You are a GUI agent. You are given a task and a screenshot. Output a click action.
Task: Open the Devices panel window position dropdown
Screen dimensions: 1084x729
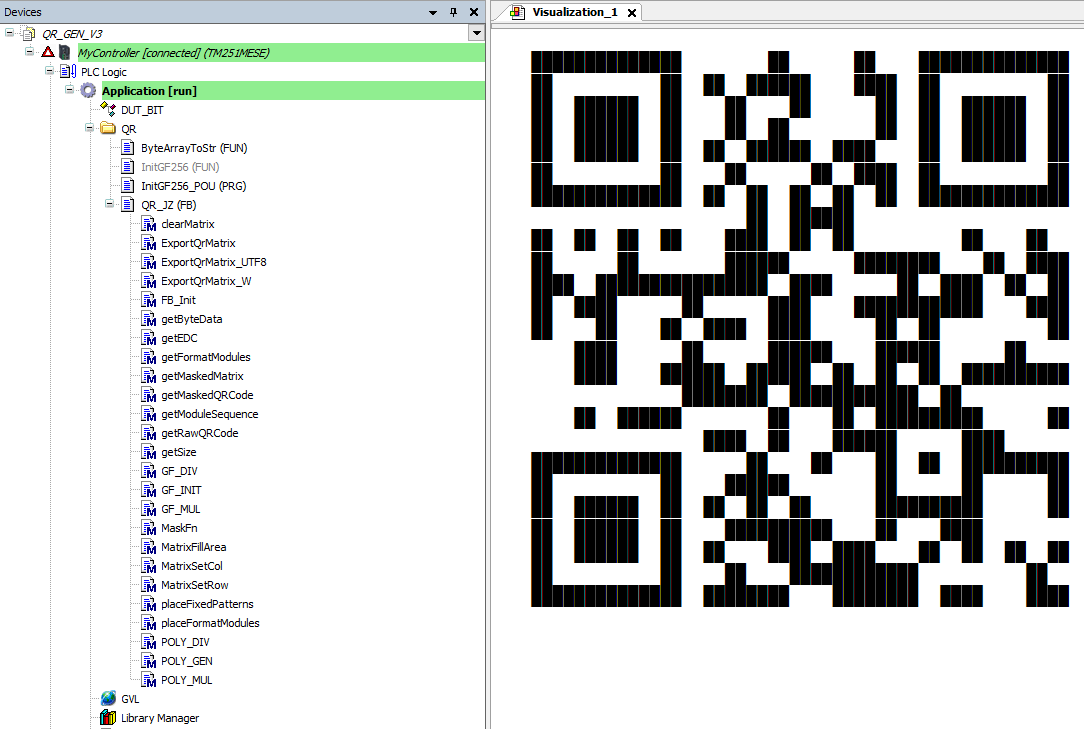[433, 12]
